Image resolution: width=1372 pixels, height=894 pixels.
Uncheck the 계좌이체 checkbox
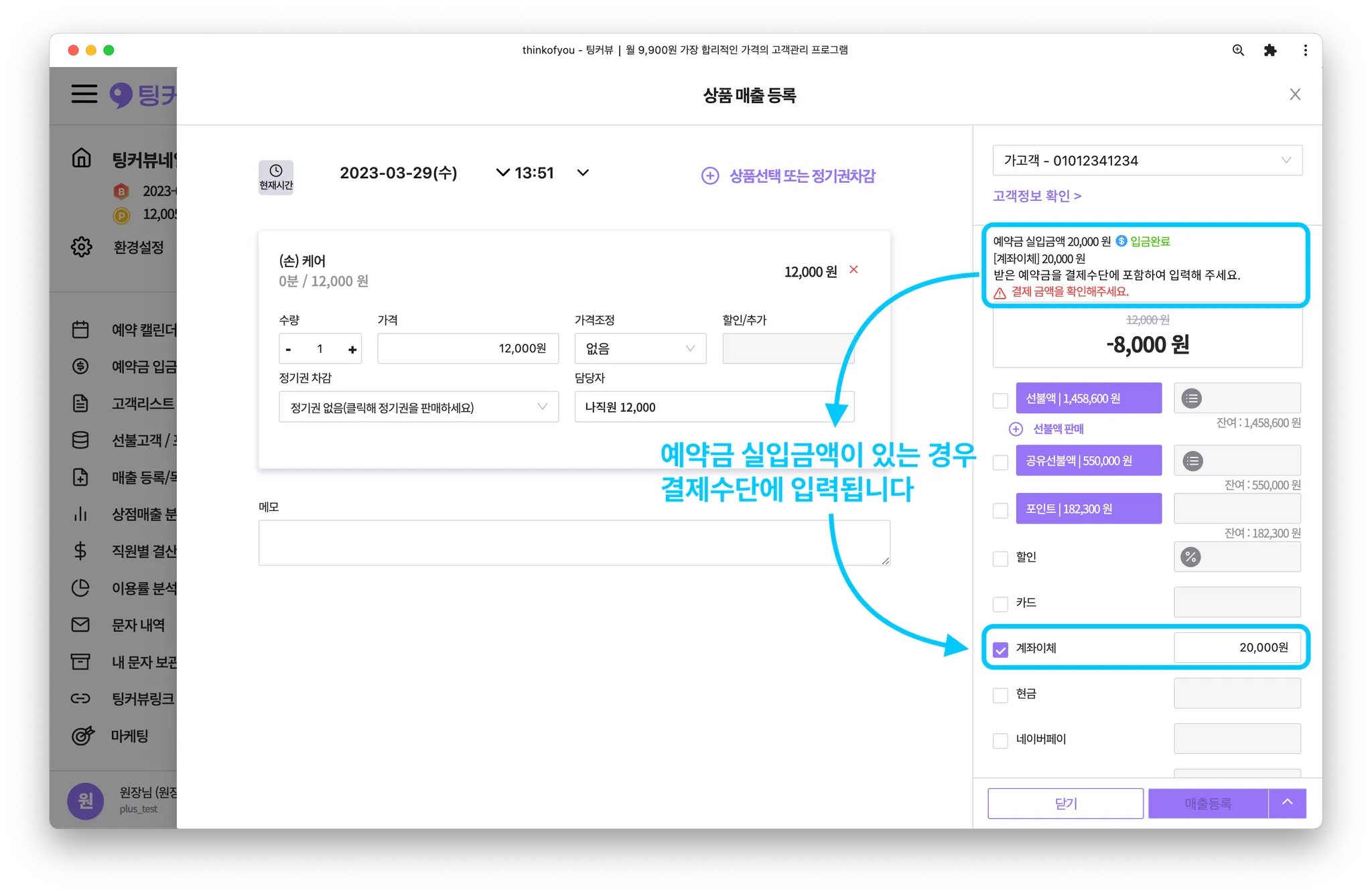(1000, 649)
